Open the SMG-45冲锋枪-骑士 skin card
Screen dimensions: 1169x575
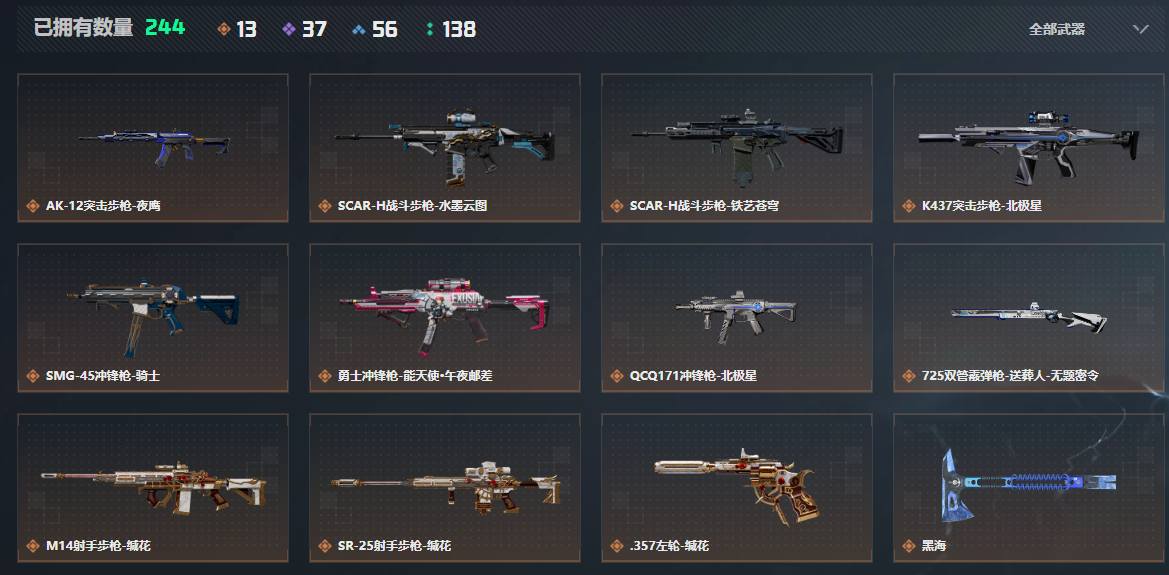coord(153,318)
